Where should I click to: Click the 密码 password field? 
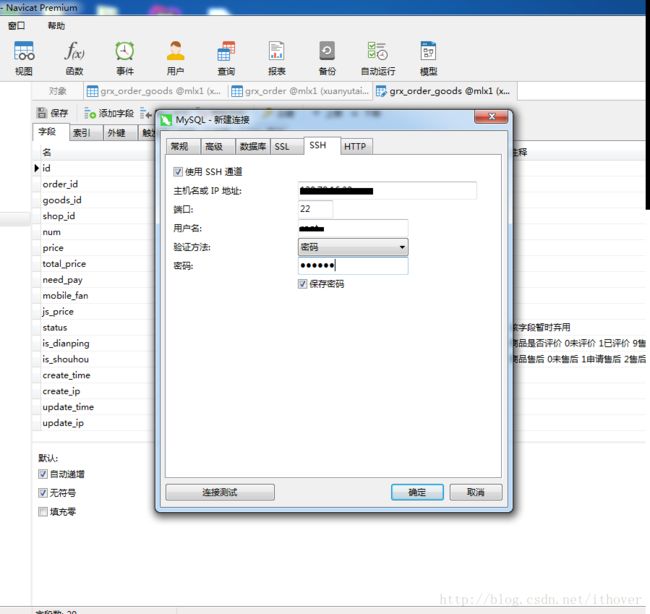[x=353, y=265]
